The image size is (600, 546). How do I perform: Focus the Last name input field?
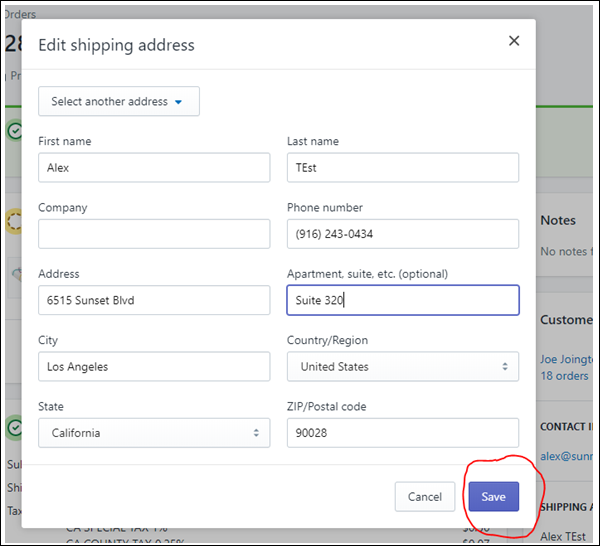tap(402, 168)
